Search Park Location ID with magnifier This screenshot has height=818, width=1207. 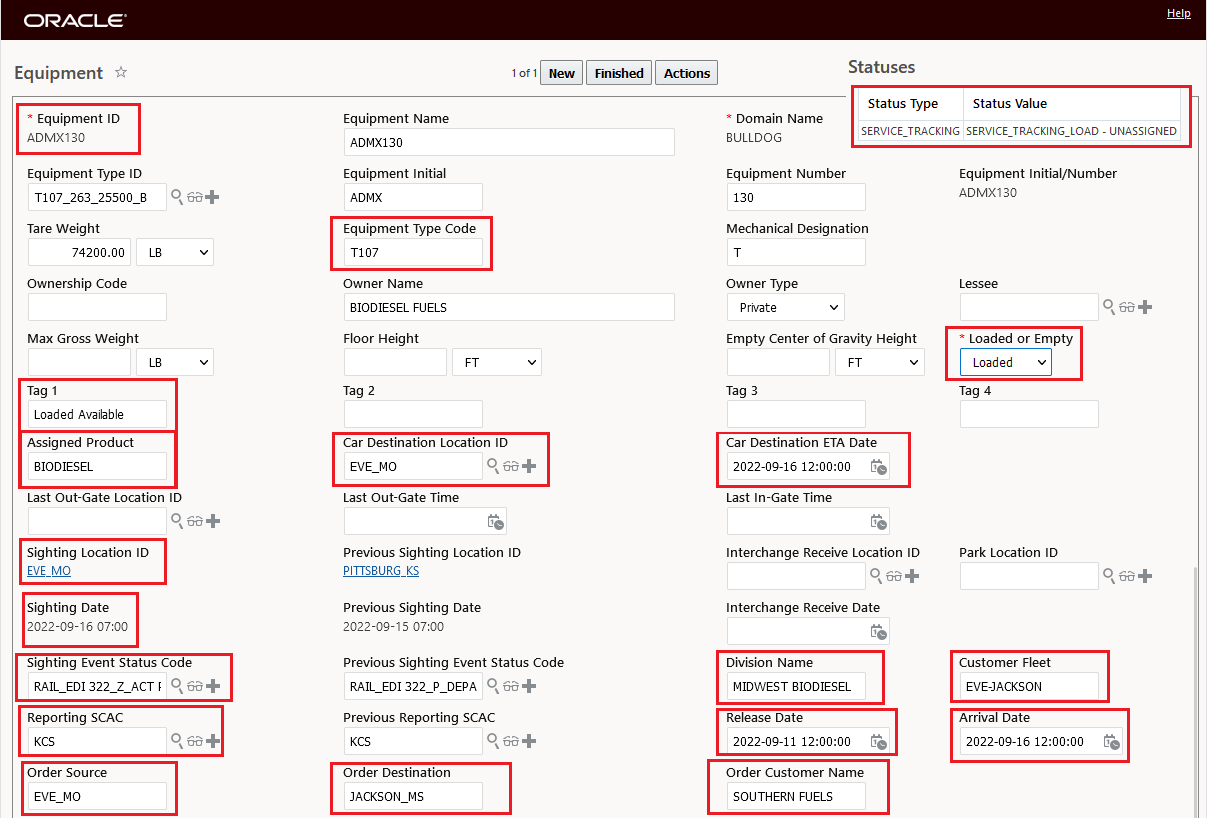pos(1109,576)
